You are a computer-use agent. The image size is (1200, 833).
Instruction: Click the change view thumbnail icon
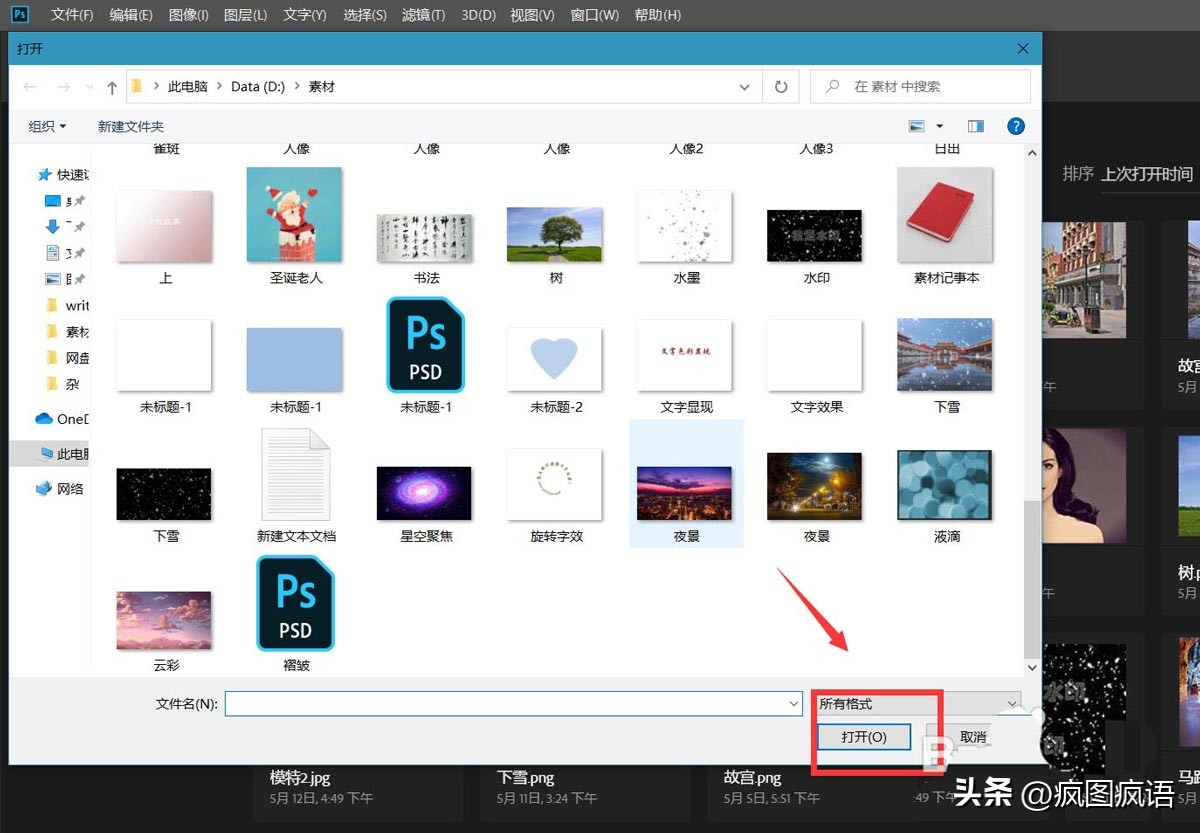tap(916, 125)
